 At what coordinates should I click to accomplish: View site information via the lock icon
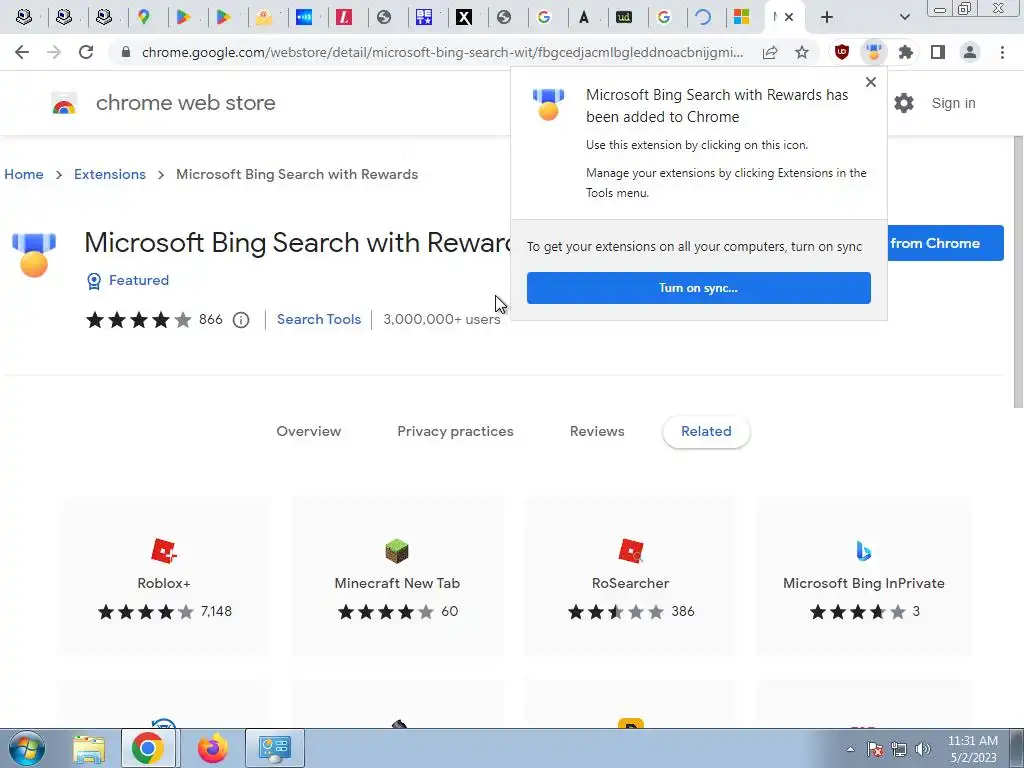[126, 52]
